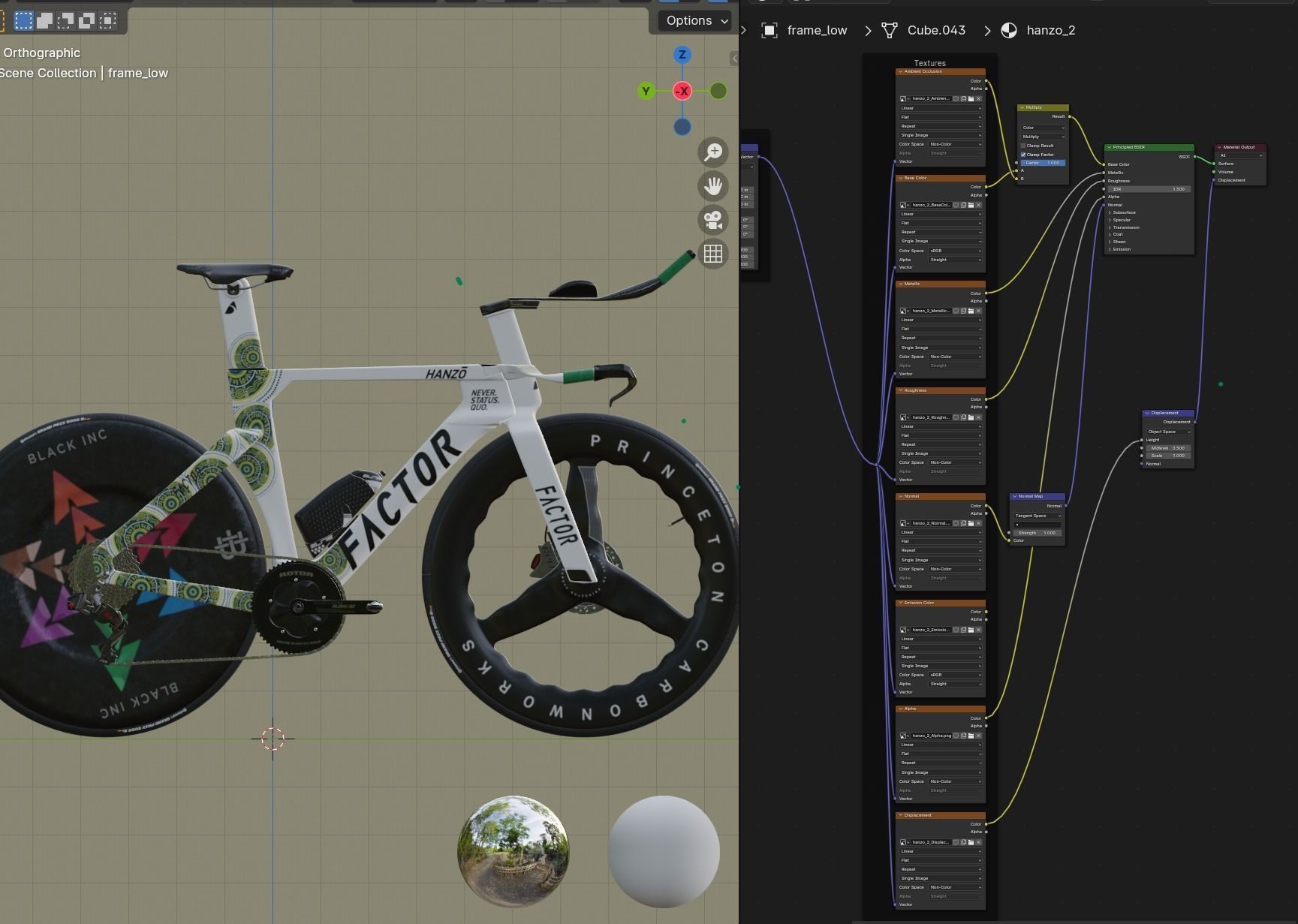This screenshot has height=924, width=1298.
Task: Open Material Output target All dropdown
Action: point(1240,155)
